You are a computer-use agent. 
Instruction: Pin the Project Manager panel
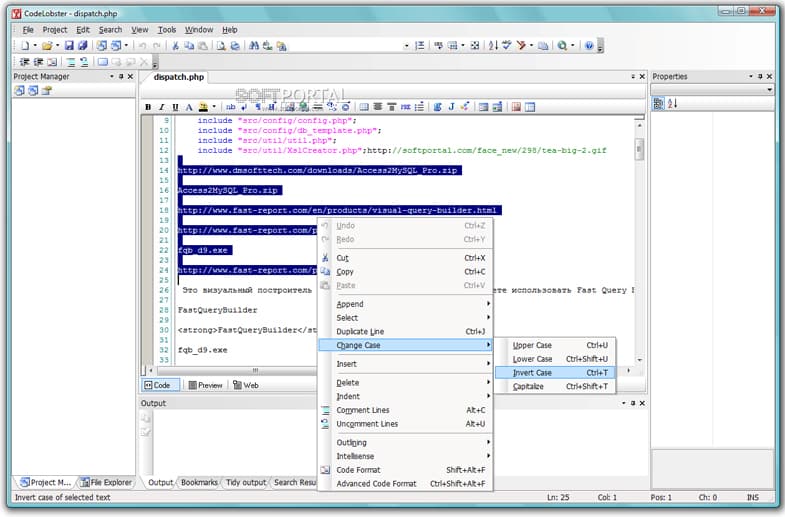pyautogui.click(x=121, y=77)
